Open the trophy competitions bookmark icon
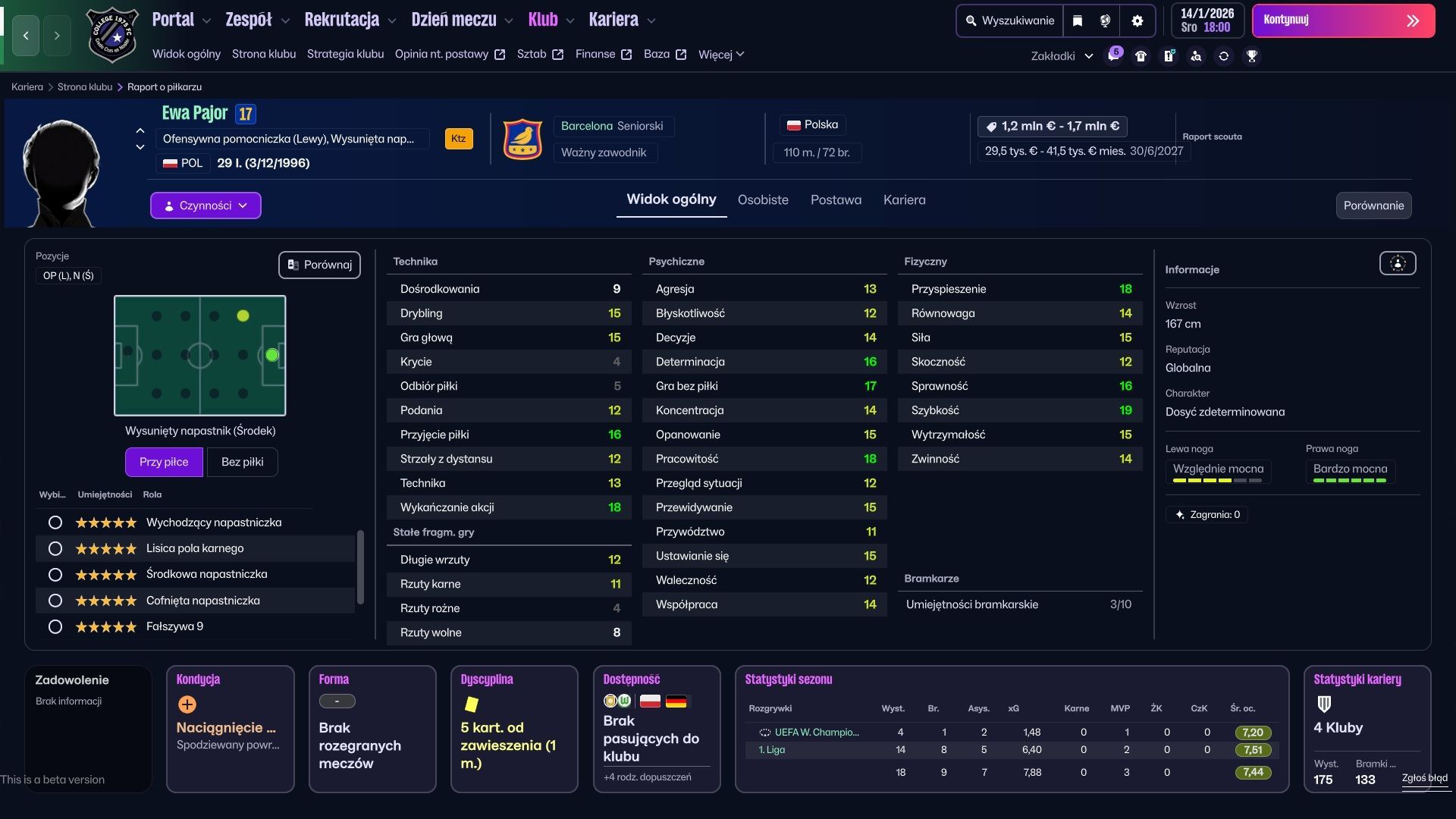Screen dimensions: 1456x819 coord(1251,56)
